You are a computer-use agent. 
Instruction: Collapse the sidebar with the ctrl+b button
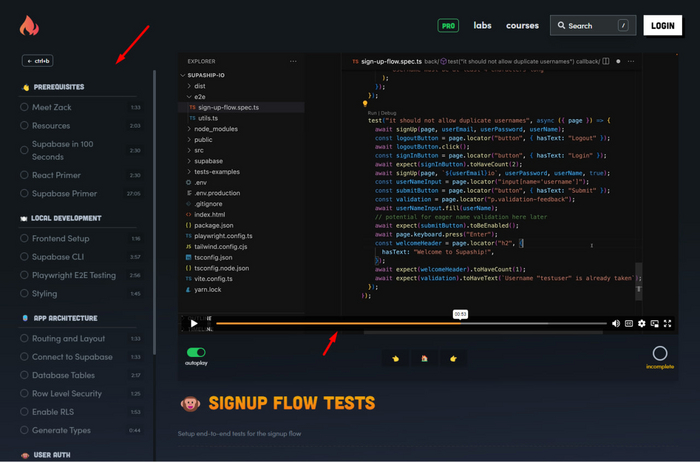point(38,61)
